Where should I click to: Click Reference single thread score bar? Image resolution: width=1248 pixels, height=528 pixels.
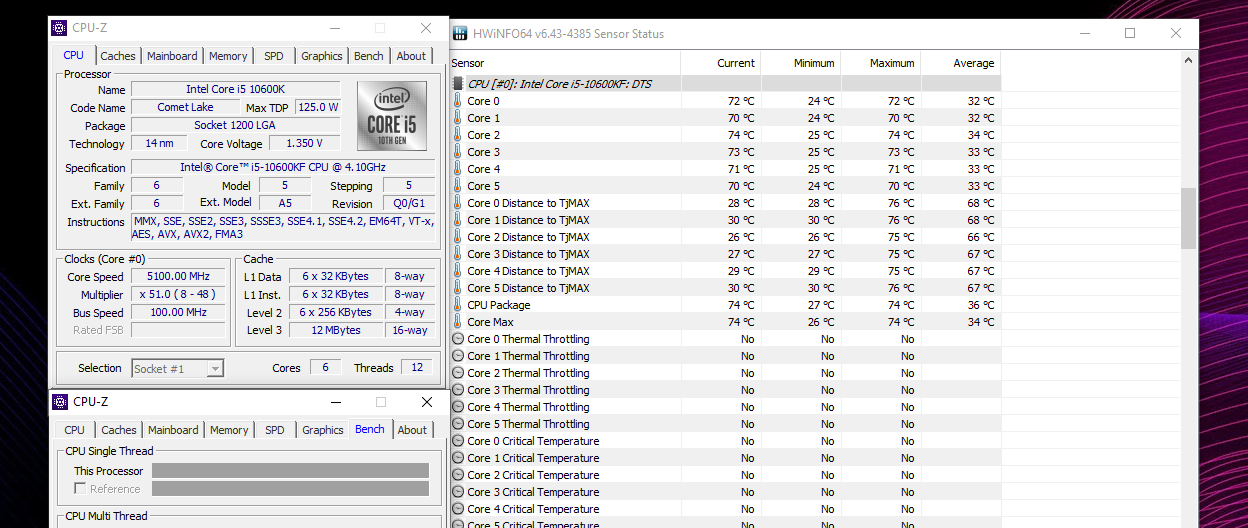(x=290, y=489)
